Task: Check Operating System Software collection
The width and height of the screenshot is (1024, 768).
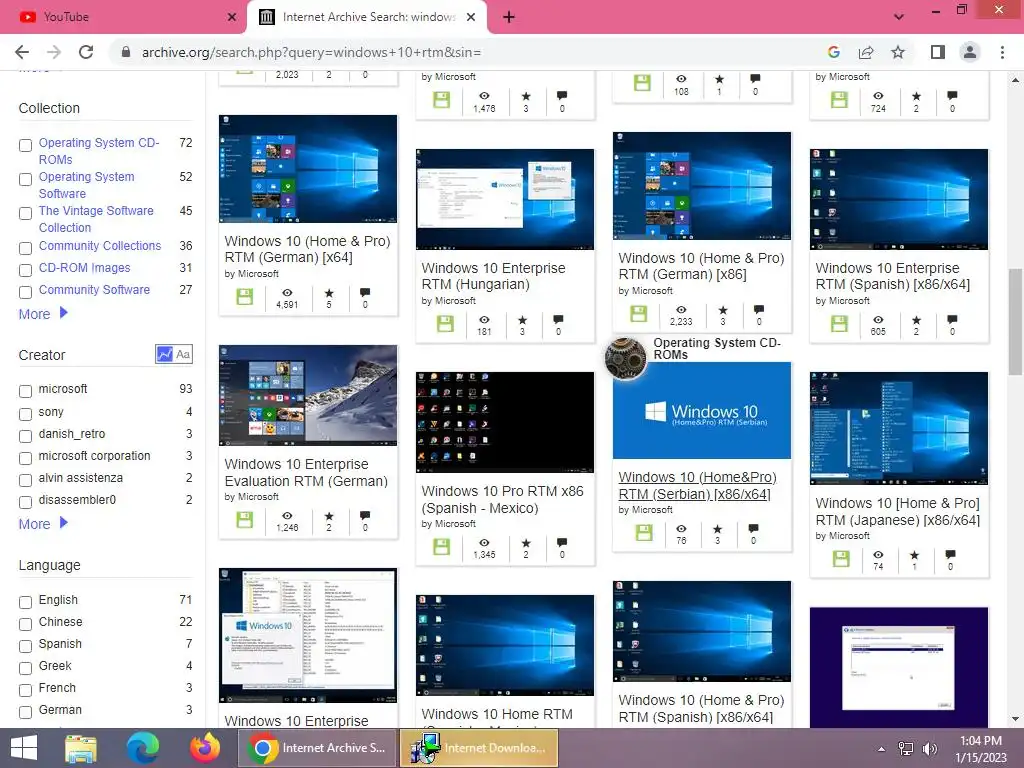Action: pyautogui.click(x=25, y=180)
